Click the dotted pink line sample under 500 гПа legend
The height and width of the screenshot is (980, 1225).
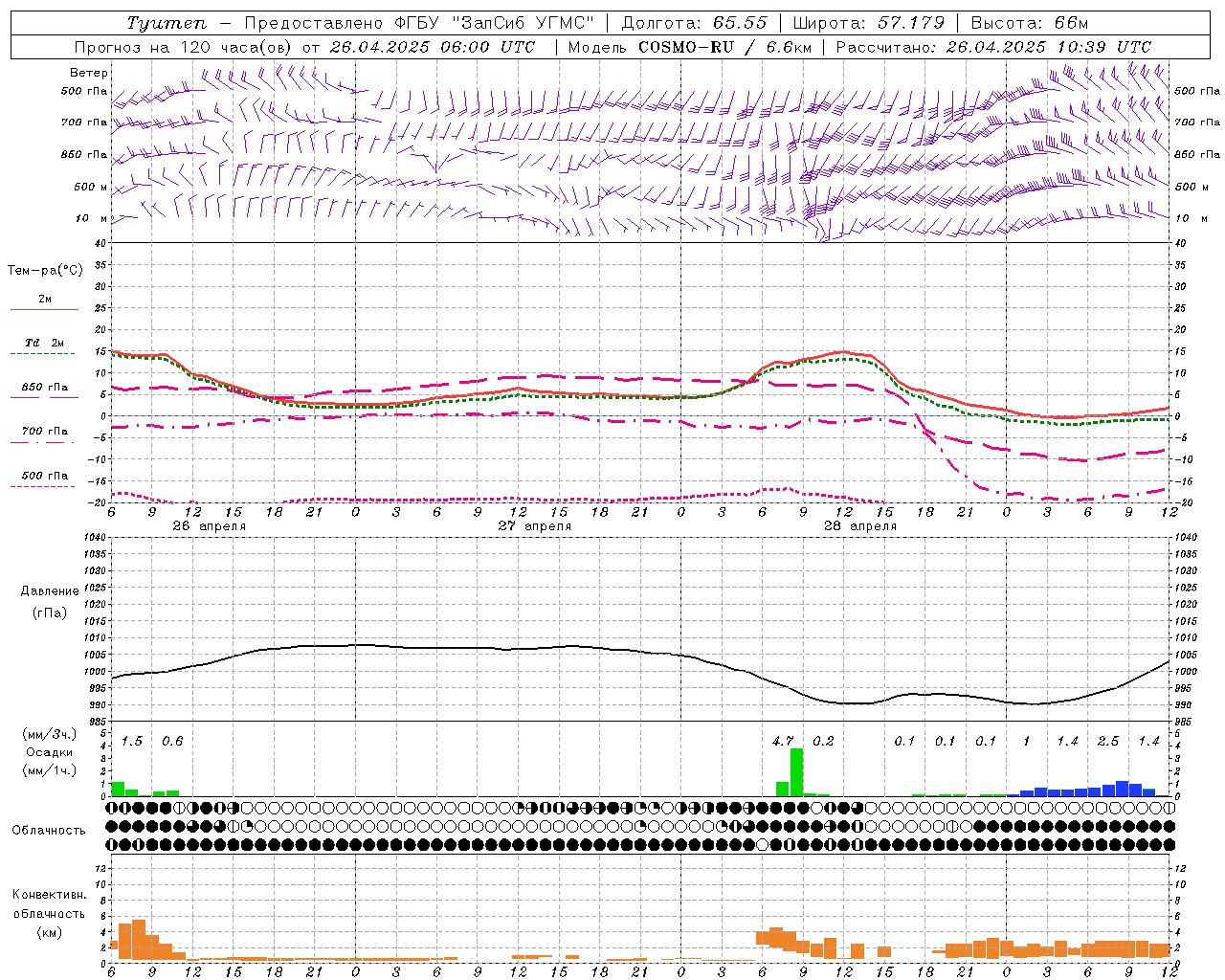pyautogui.click(x=44, y=486)
